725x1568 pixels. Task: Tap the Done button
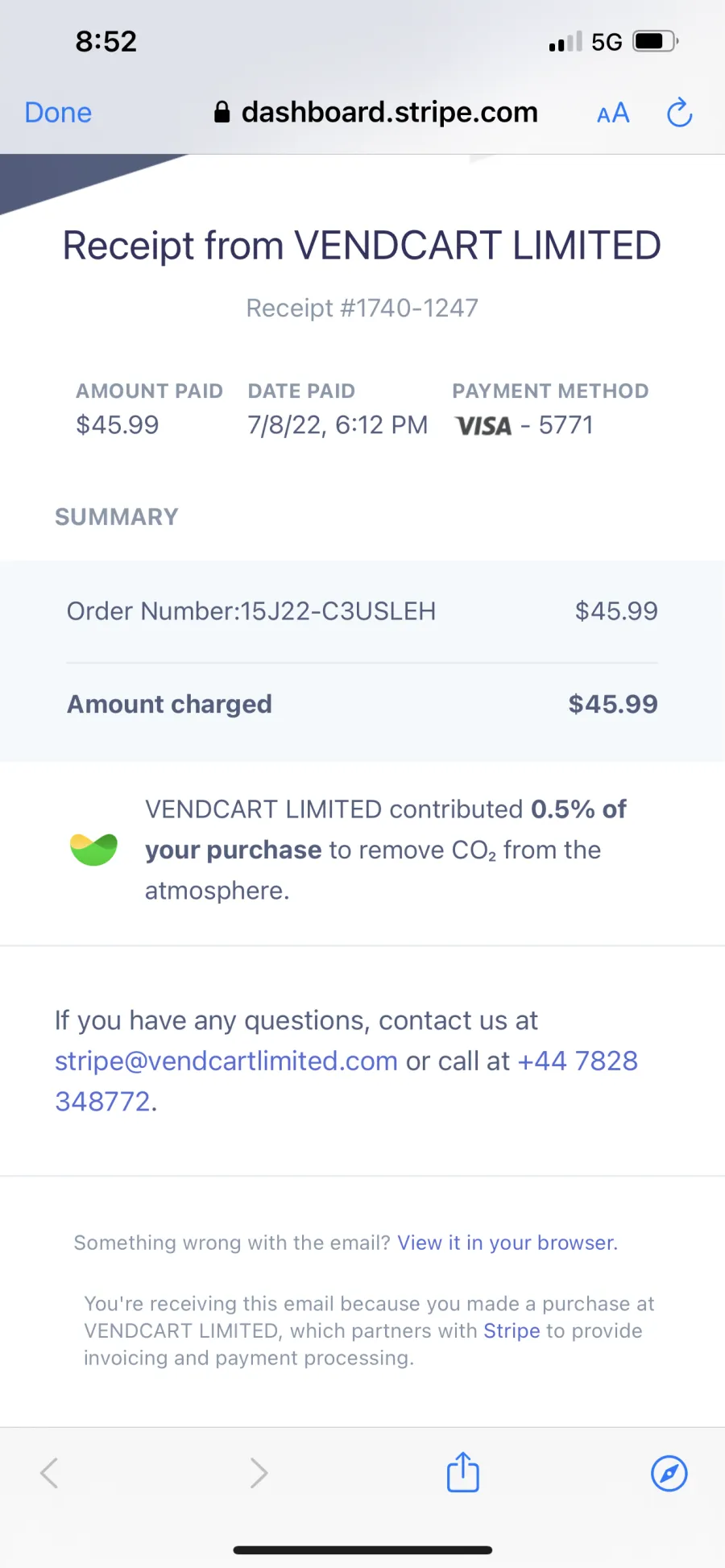point(58,113)
